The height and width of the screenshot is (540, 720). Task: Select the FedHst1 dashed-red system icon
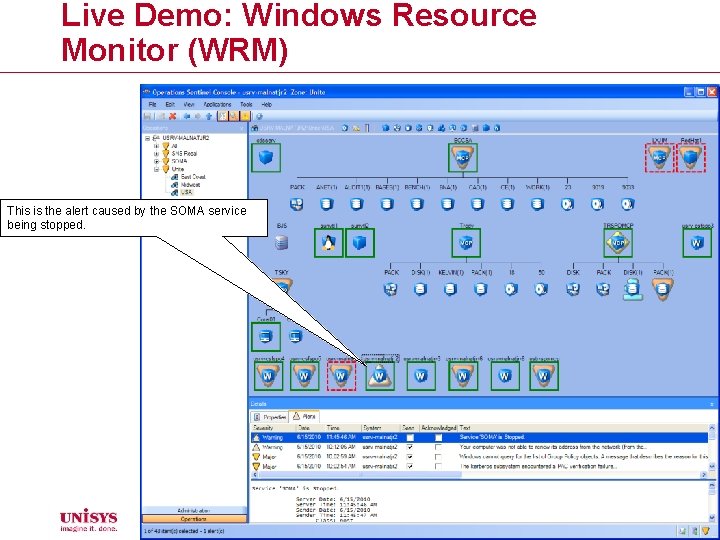pyautogui.click(x=691, y=158)
